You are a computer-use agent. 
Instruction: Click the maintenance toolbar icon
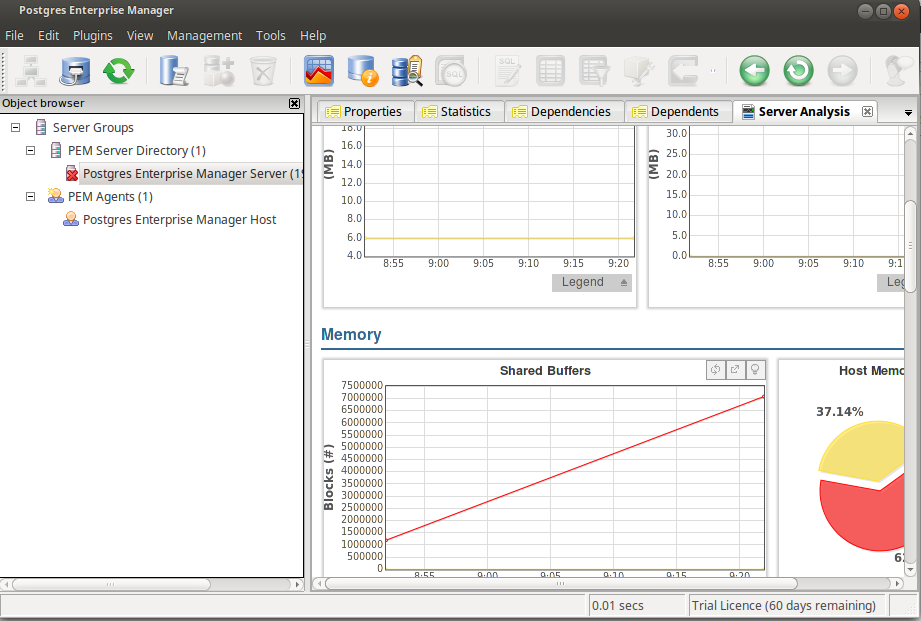click(x=638, y=71)
